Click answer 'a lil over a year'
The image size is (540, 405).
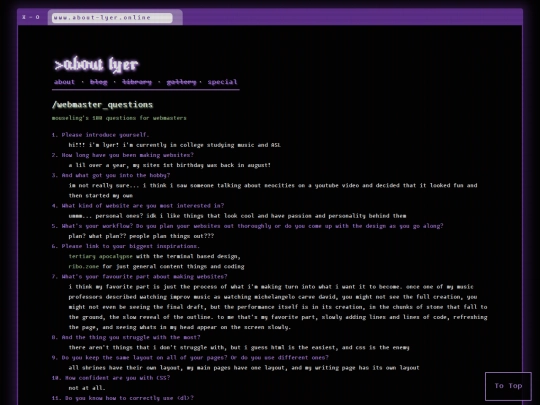coord(169,165)
